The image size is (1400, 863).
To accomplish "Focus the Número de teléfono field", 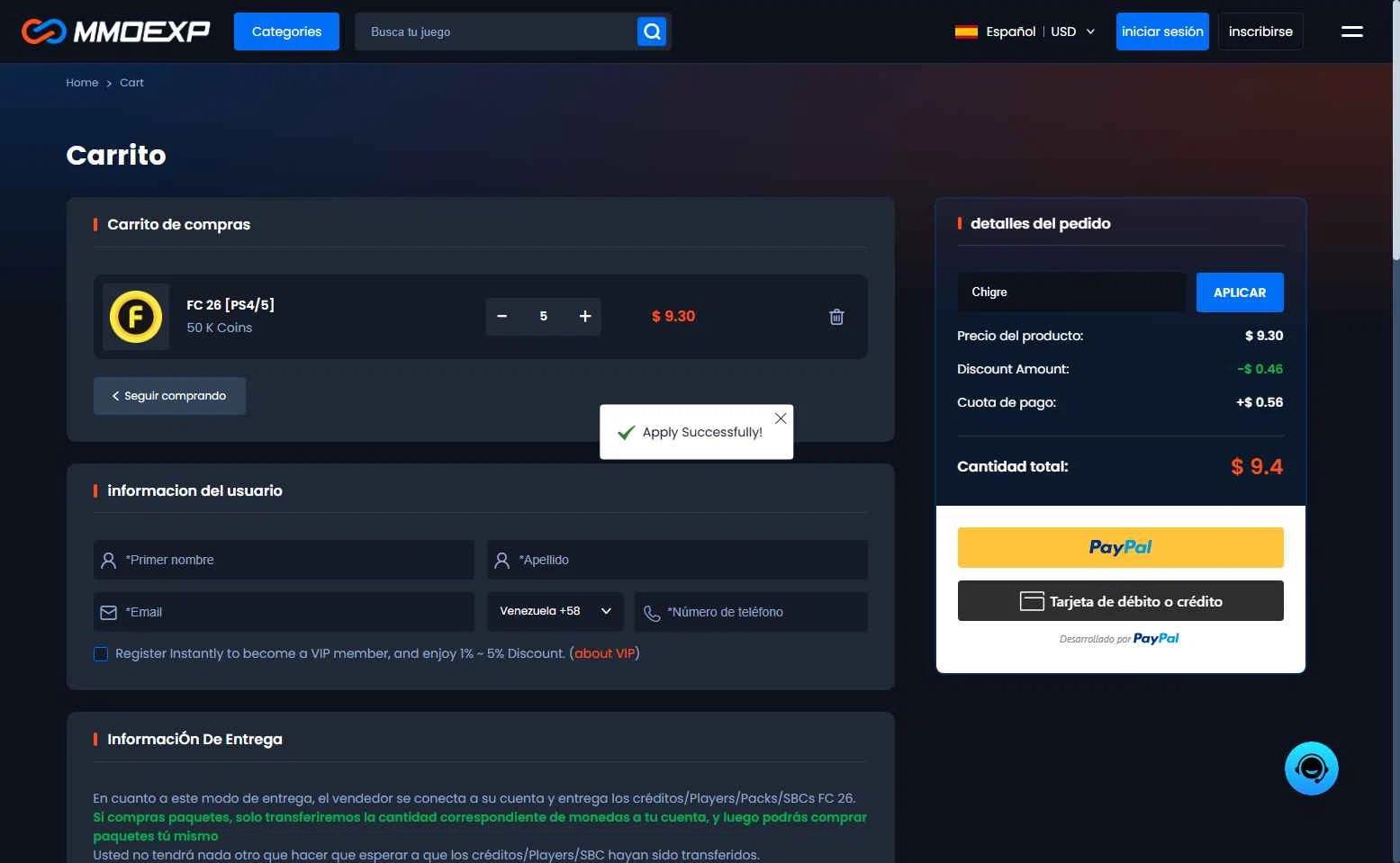I will pyautogui.click(x=751, y=612).
